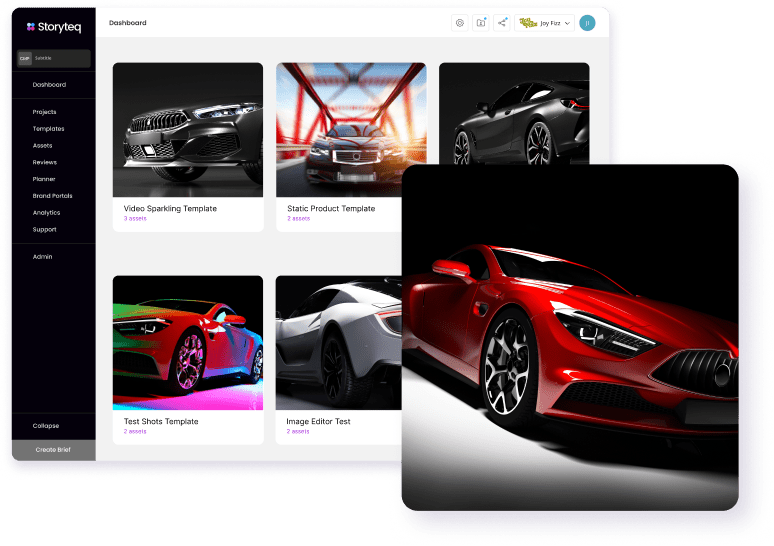Open Projects from the sidebar
This screenshot has height=546, width=774.
[44, 112]
